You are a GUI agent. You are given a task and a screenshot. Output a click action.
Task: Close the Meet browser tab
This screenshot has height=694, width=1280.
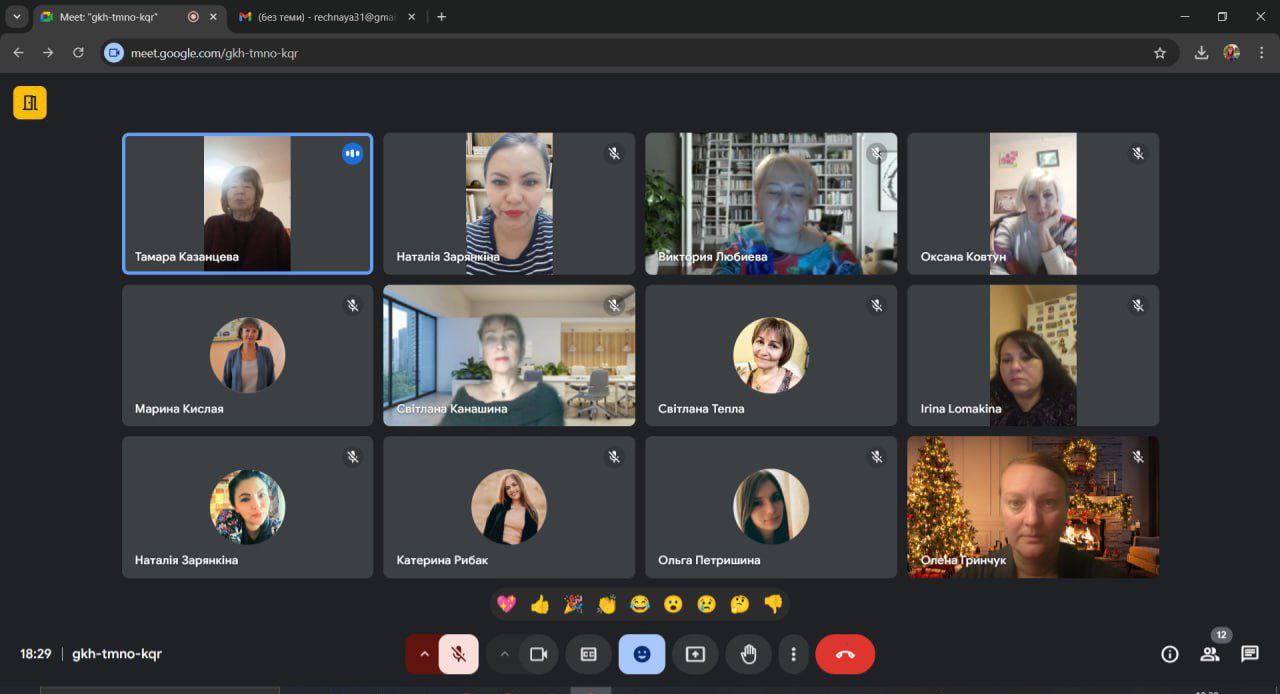click(213, 17)
